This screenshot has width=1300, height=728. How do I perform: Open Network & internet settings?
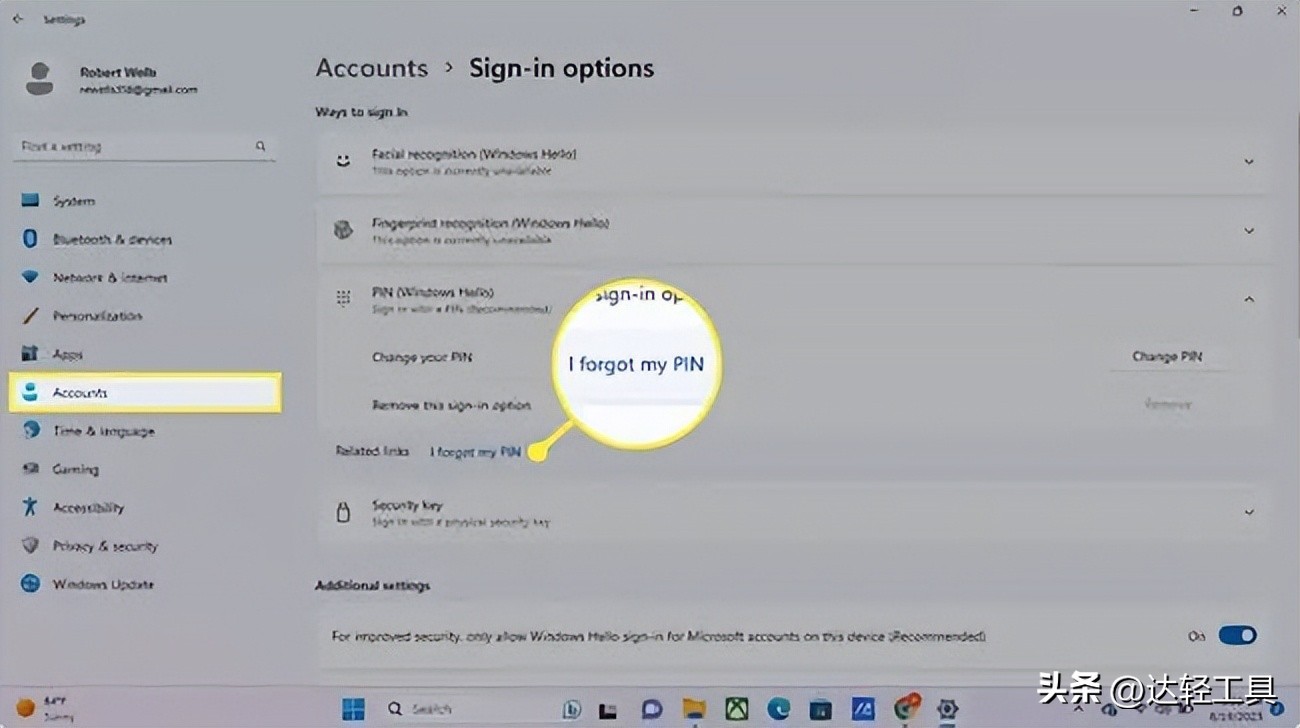coord(110,277)
